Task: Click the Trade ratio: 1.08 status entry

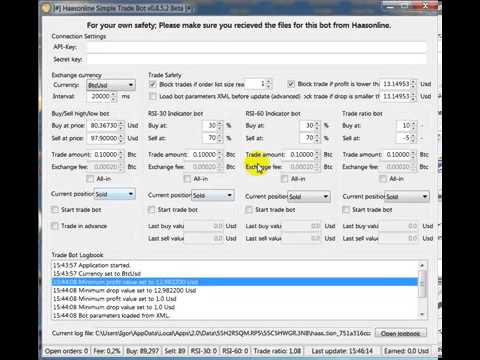Action: tap(277, 351)
